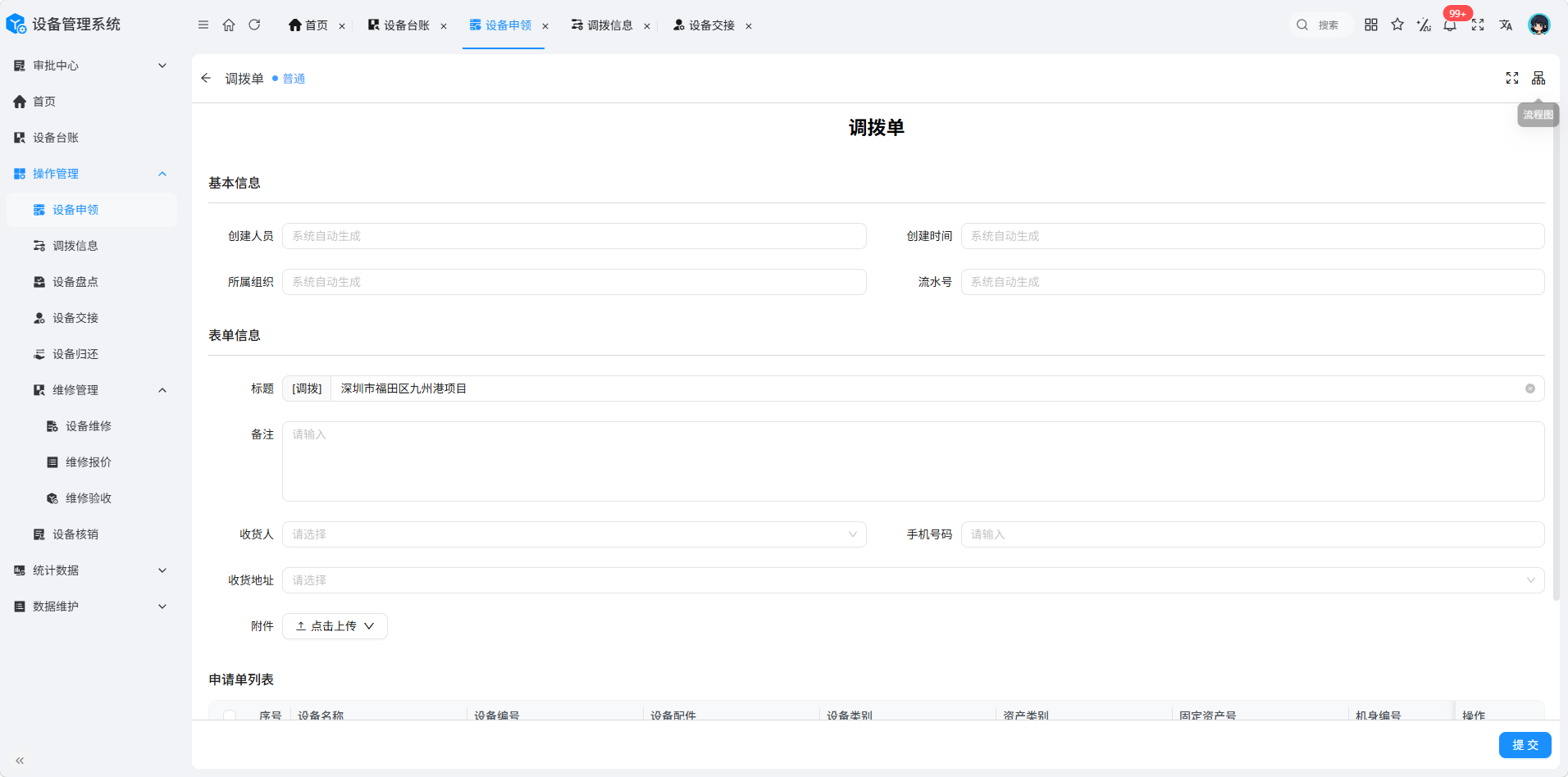The width and height of the screenshot is (1568, 777).
Task: Switch to the 设备台账 tab
Action: pos(406,25)
